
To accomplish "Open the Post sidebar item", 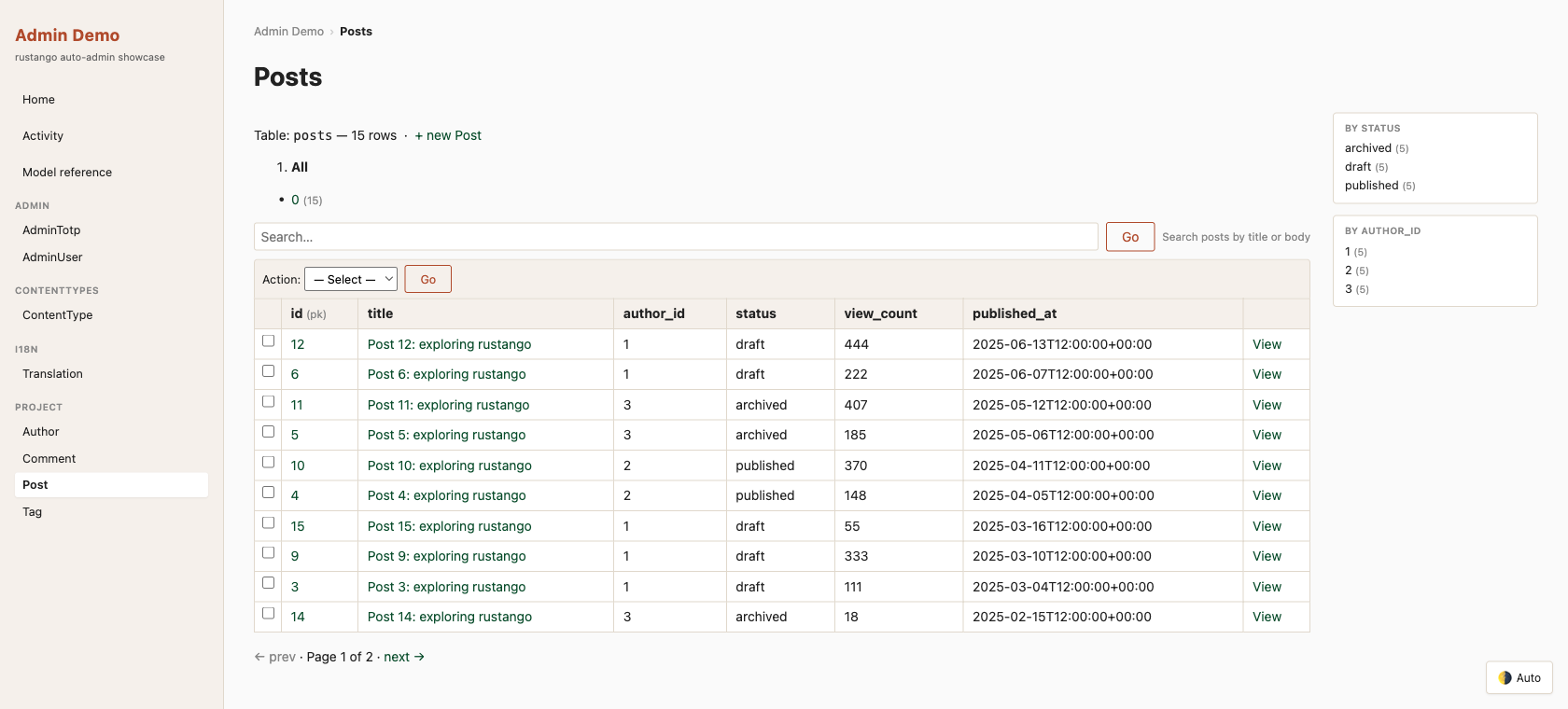I will tap(111, 485).
